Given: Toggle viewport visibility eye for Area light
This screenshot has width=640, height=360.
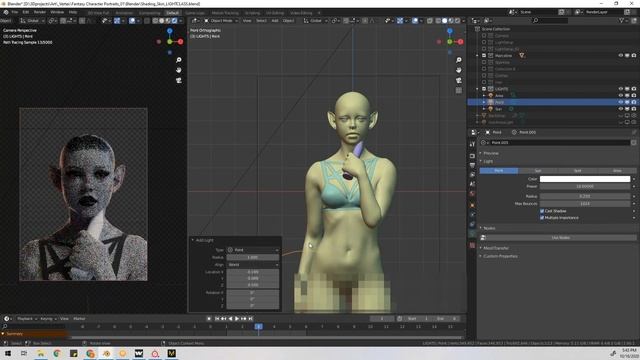Looking at the screenshot, I should tap(621, 96).
